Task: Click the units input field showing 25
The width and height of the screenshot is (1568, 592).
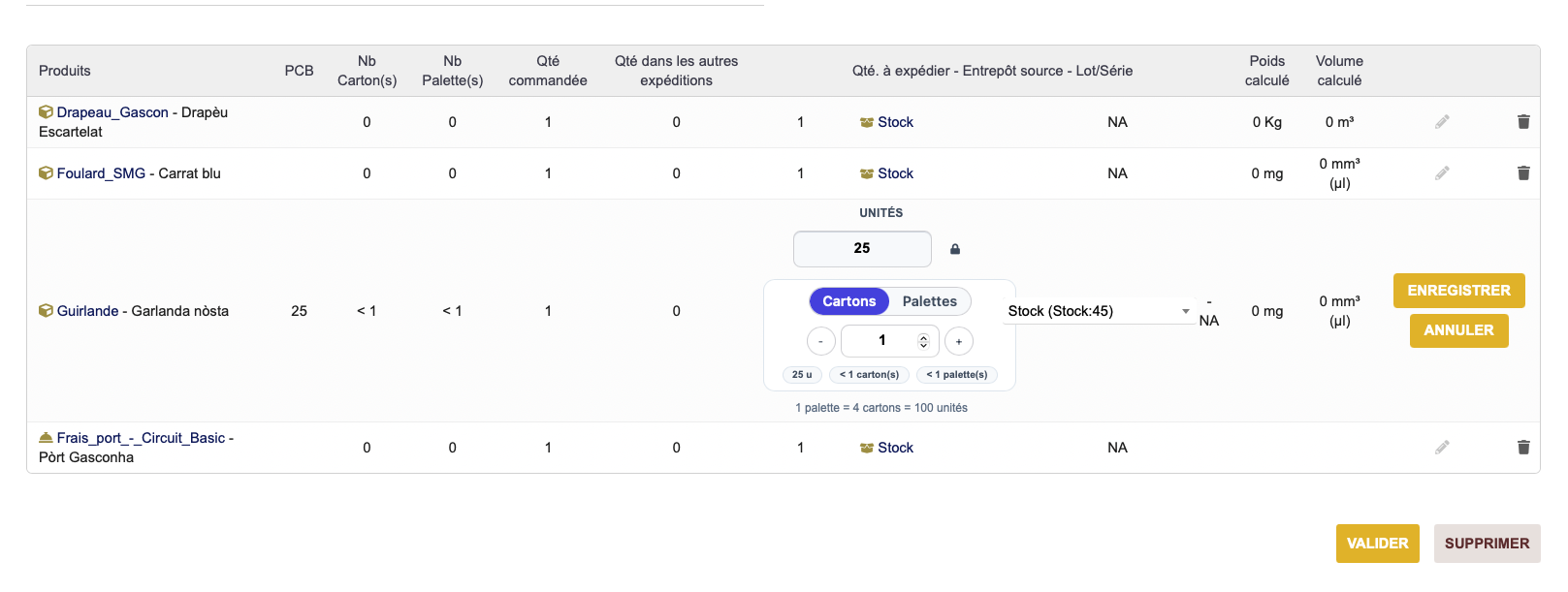Action: pos(862,249)
